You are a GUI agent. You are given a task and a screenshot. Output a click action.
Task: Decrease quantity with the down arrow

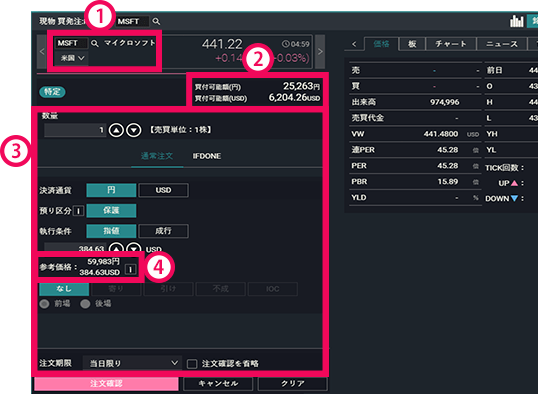(134, 130)
